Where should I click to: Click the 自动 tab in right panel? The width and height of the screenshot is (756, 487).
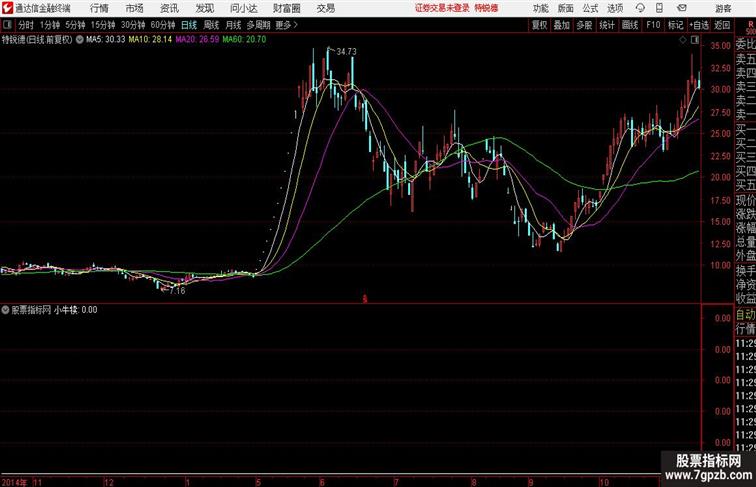coord(745,315)
